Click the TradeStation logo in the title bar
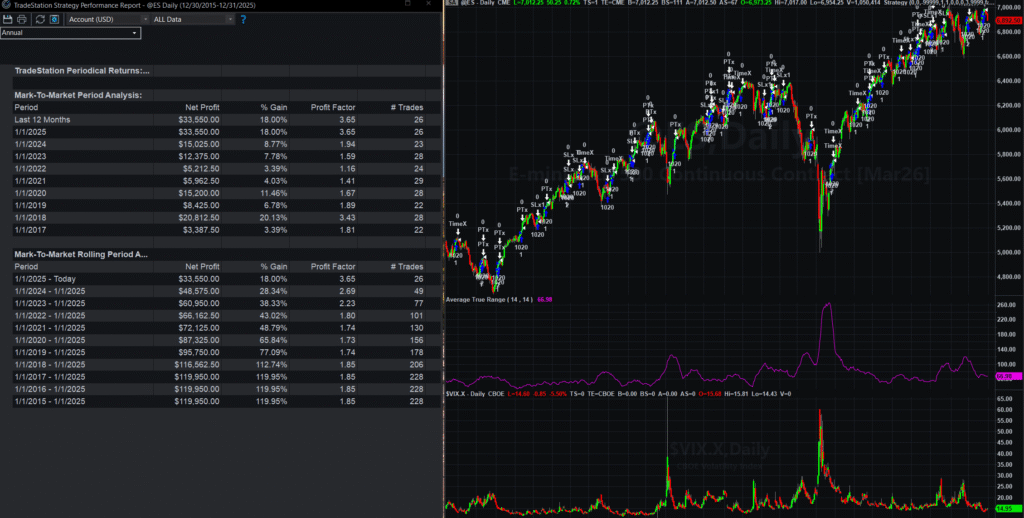This screenshot has height=518, width=1024. [6, 5]
